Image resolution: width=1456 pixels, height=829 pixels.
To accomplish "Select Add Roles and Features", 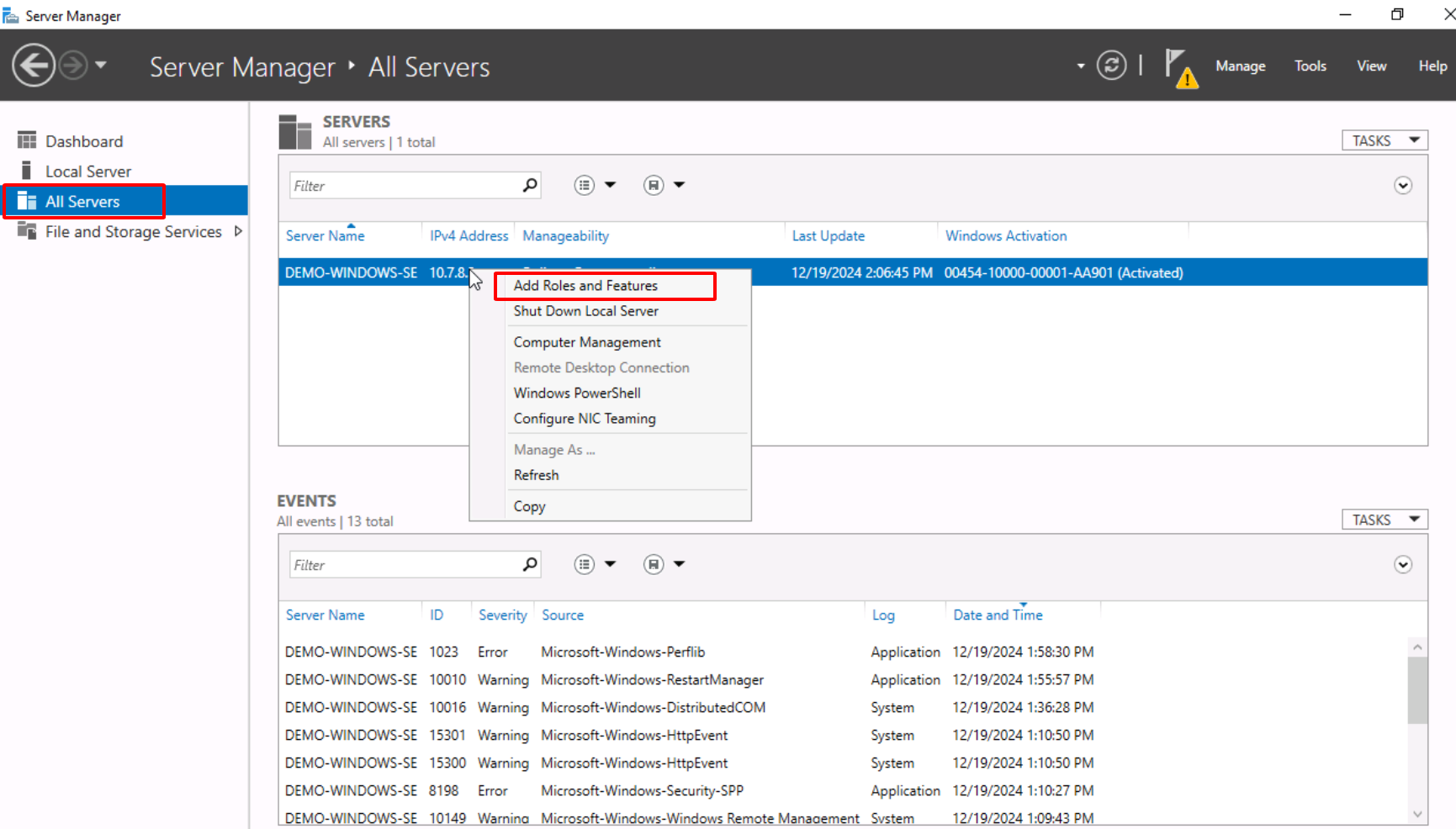I will coord(585,286).
